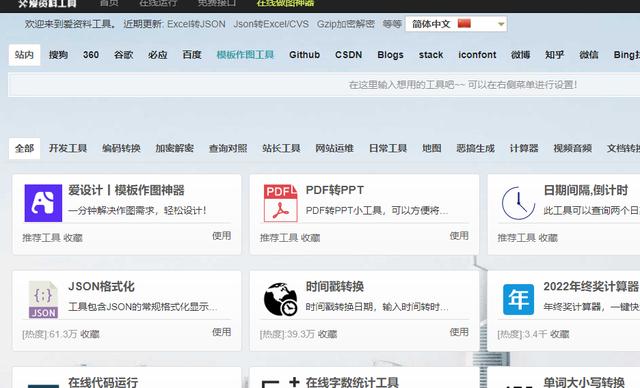This screenshot has height=388, width=640.
Task: Select the 查询对照 category tab
Action: (228, 148)
